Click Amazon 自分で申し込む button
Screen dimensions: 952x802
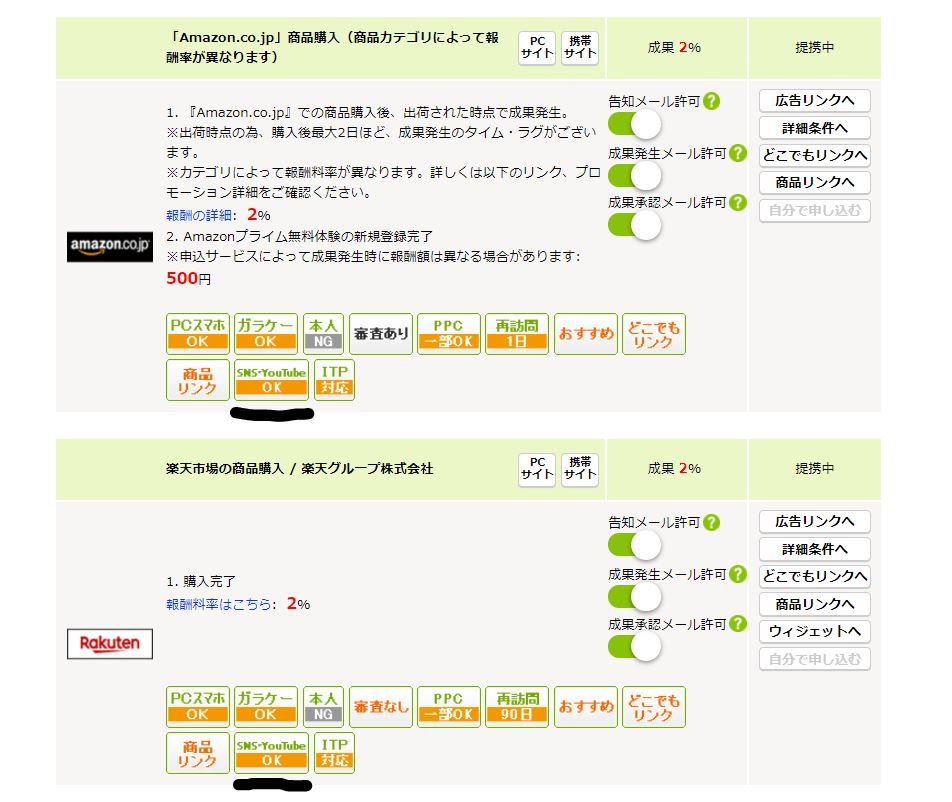point(815,211)
